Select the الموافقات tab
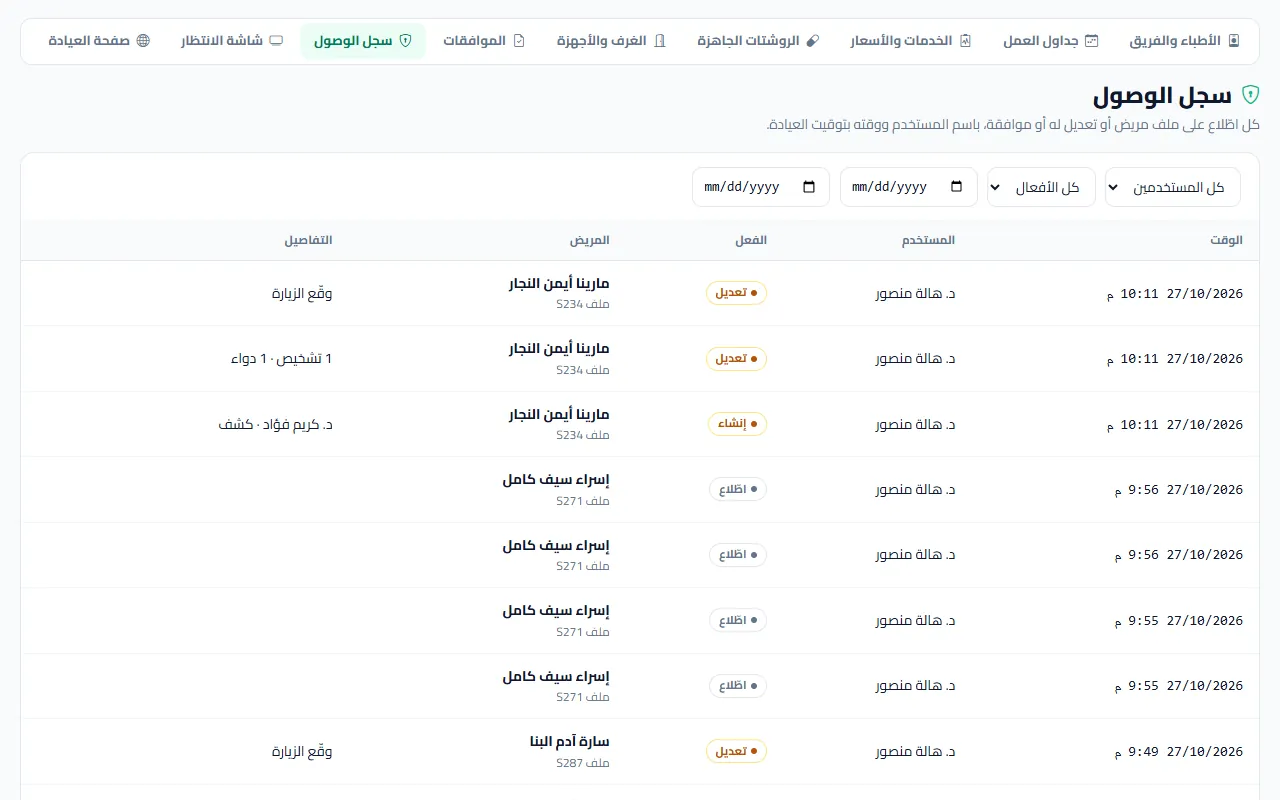 pos(483,41)
